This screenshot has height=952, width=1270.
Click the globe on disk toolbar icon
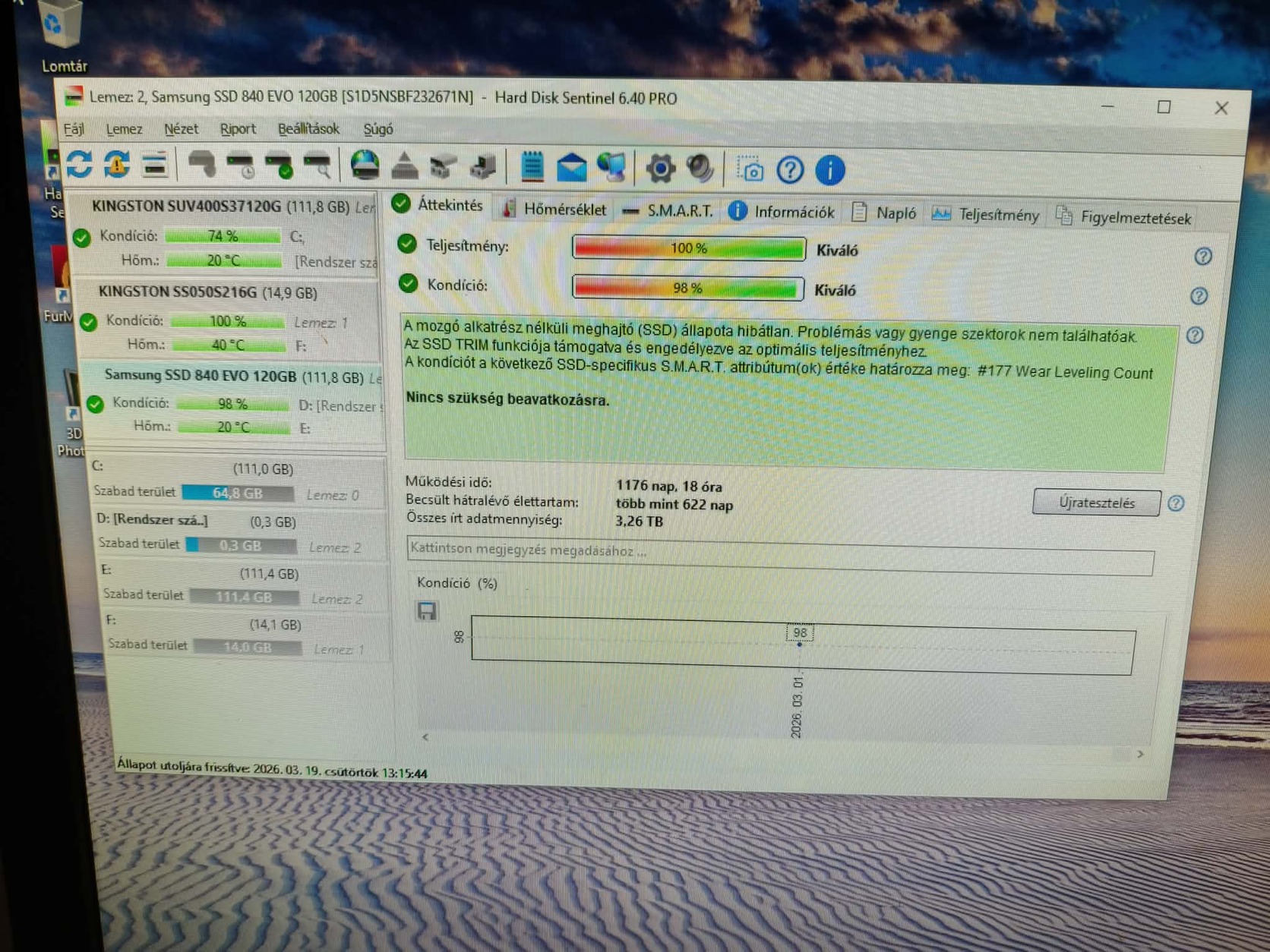click(365, 165)
